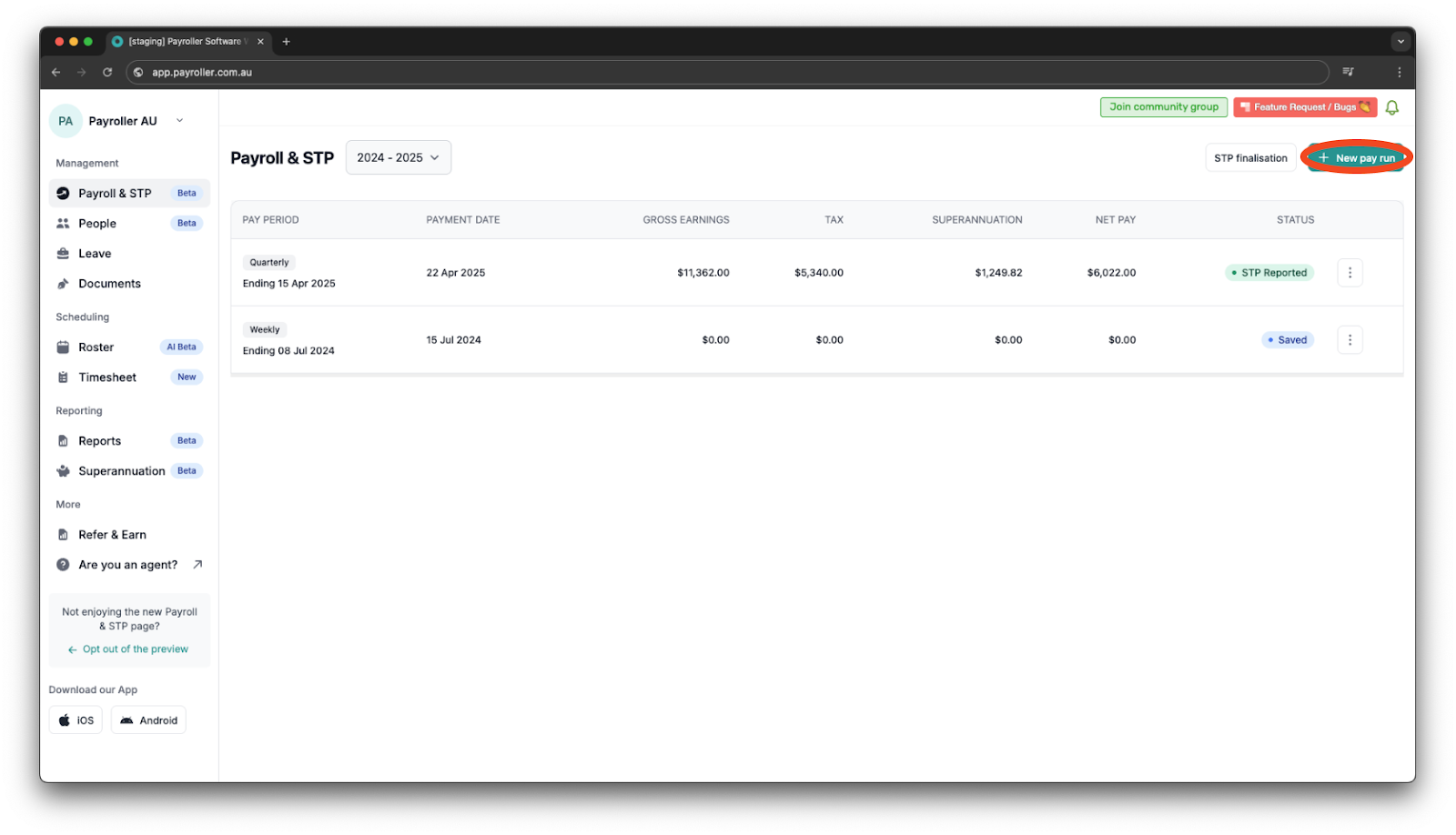The width and height of the screenshot is (1456, 835).
Task: Open the Join community group link
Action: pyautogui.click(x=1163, y=106)
